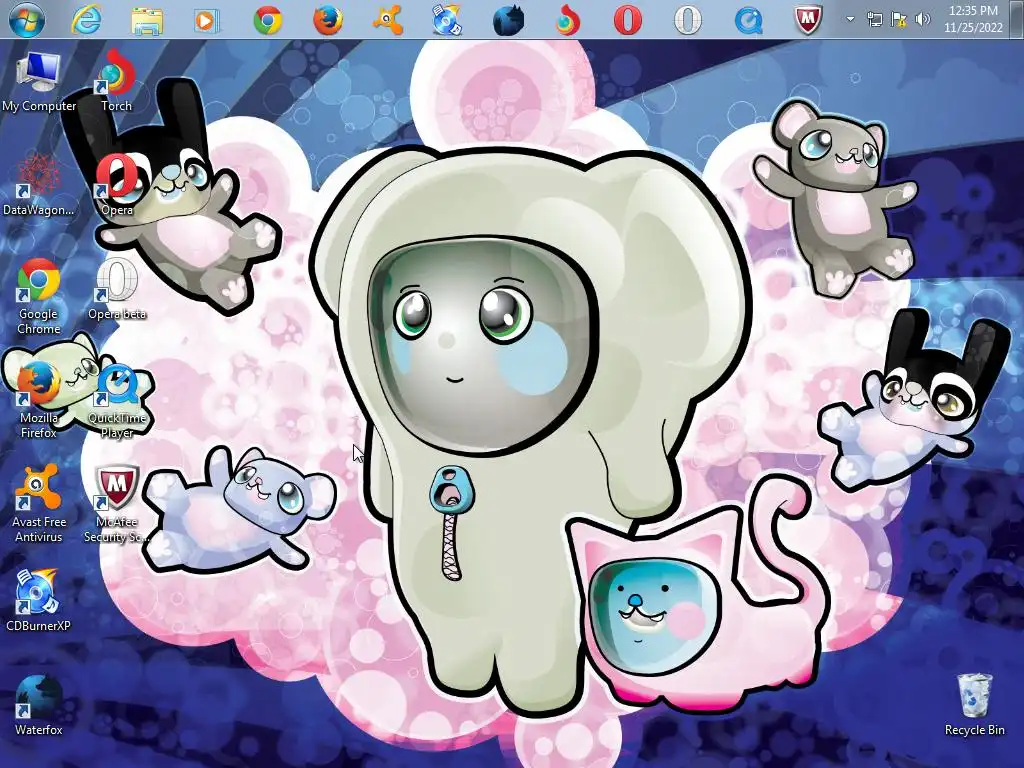
Task: Select the Opera beta desktop shortcut
Action: pos(117,289)
